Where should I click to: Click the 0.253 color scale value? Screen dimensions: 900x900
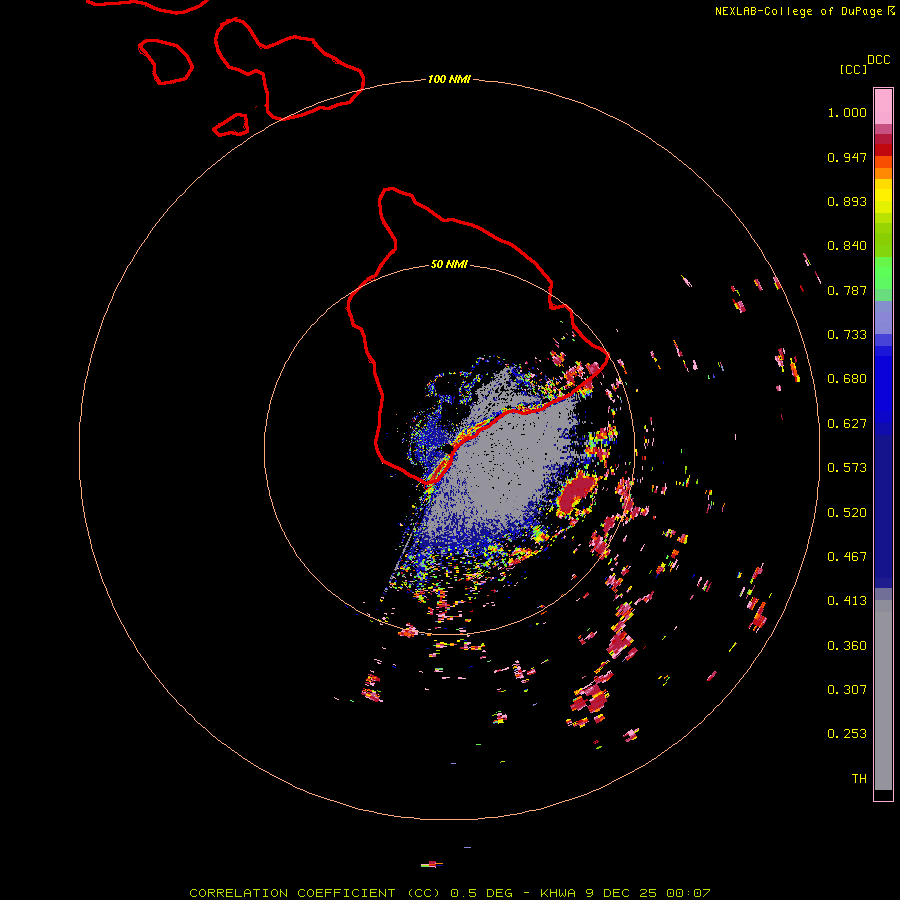point(847,734)
